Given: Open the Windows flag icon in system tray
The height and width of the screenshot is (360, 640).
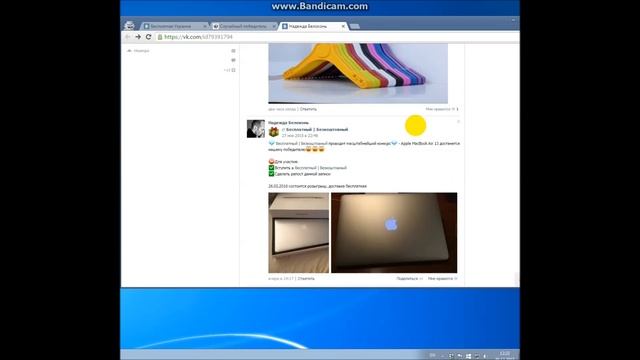Looking at the screenshot, I should [x=468, y=356].
